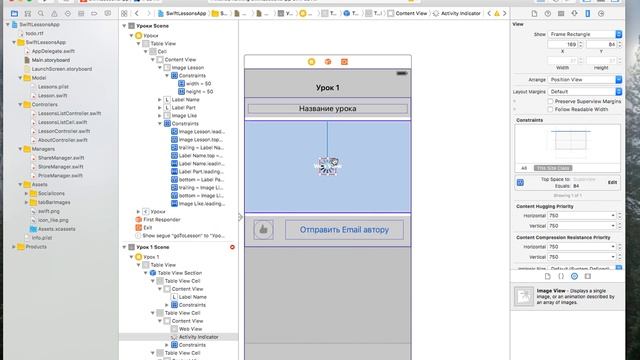Image resolution: width=640 pixels, height=360 pixels.
Task: Show the Identity inspector
Action: point(561,13)
